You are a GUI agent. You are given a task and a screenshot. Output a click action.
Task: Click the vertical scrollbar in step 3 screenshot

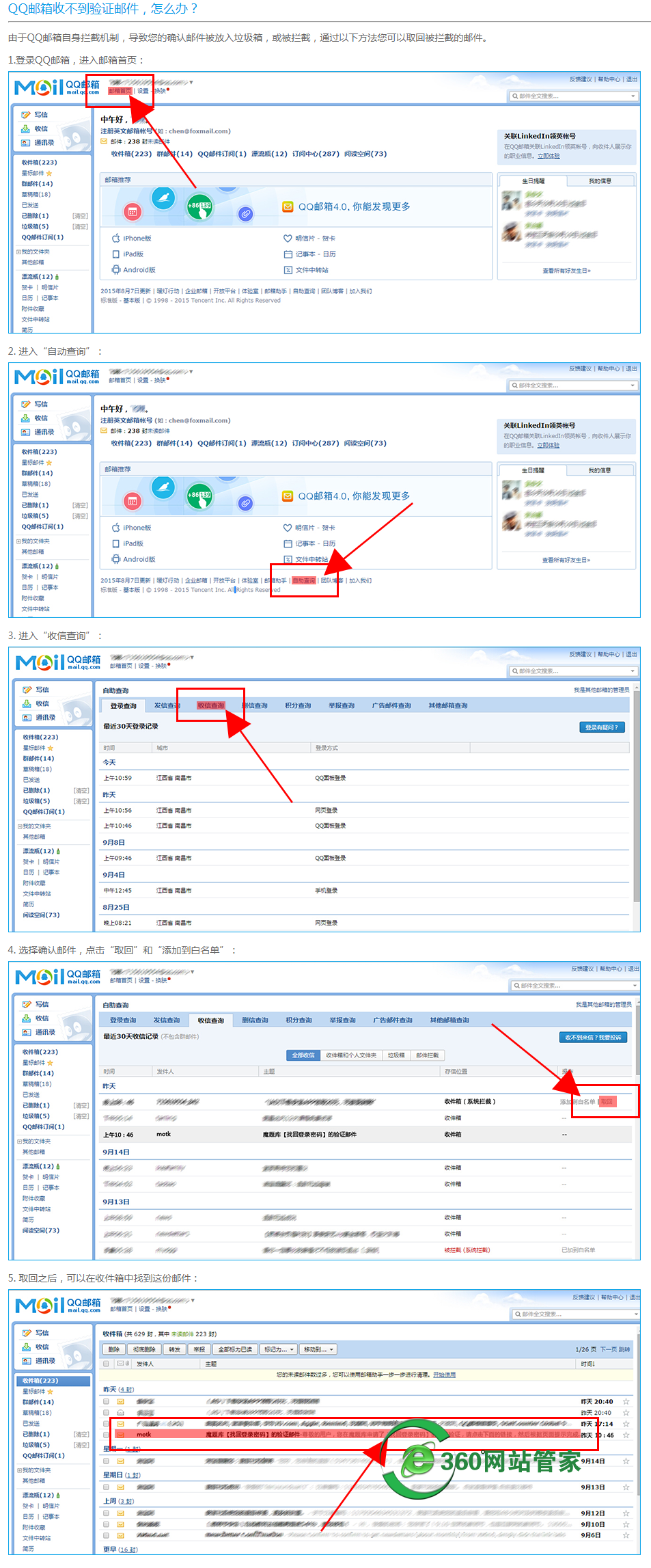click(637, 796)
